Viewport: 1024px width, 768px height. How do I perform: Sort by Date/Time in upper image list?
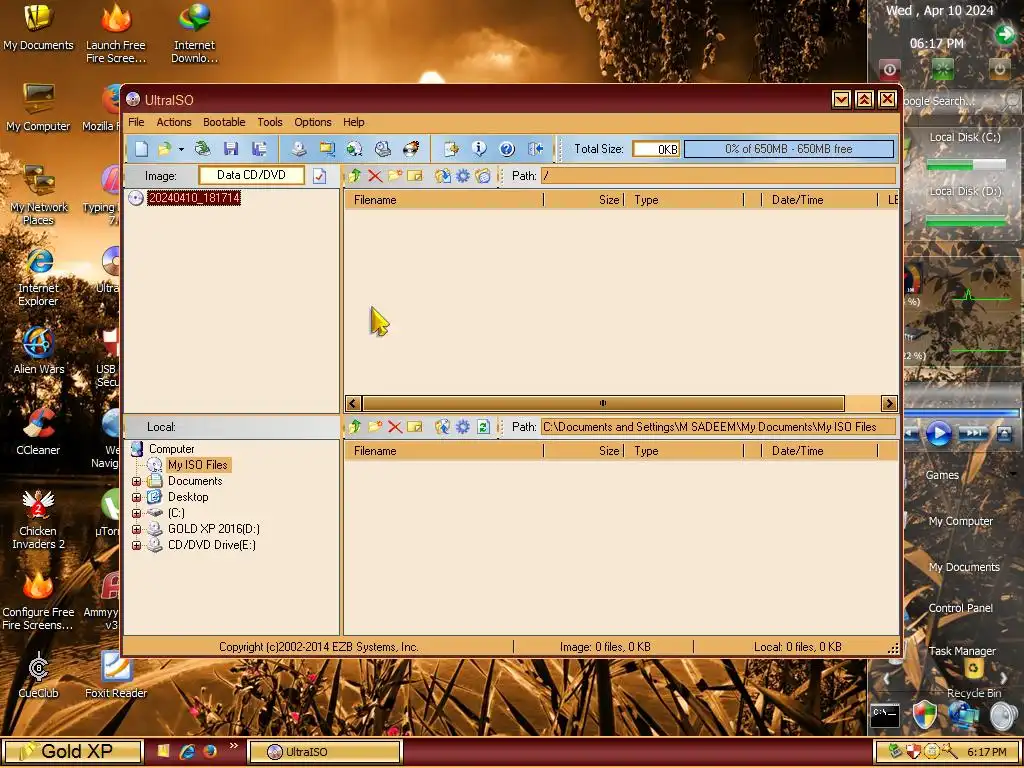coord(819,200)
